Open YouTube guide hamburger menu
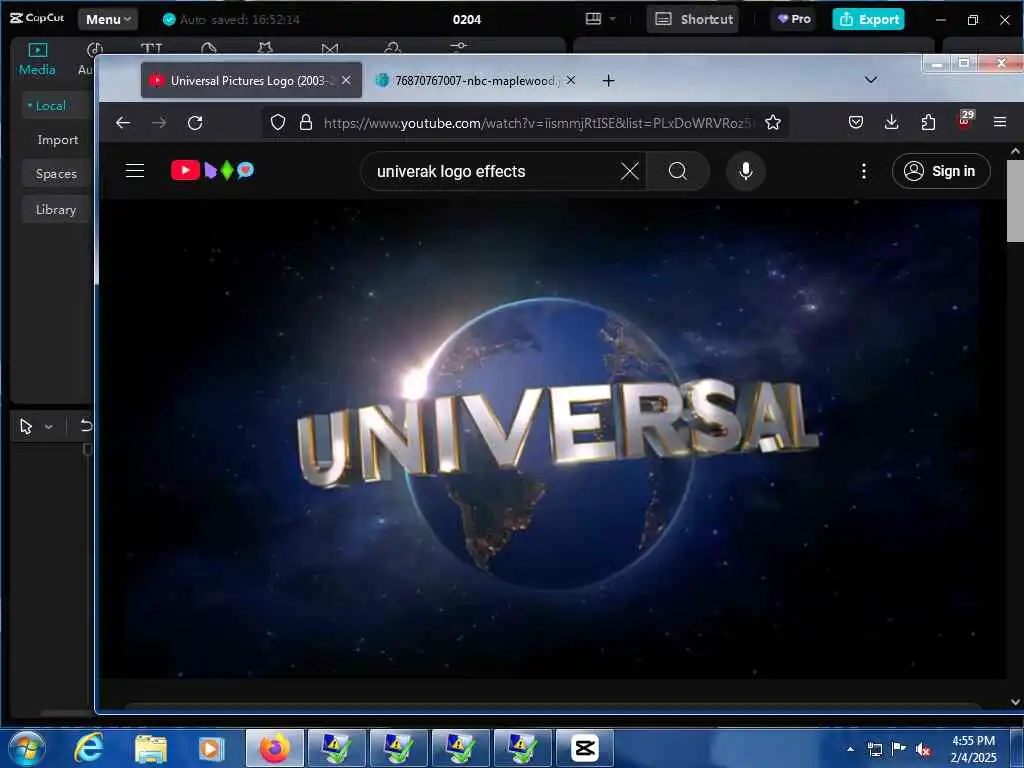This screenshot has width=1024, height=768. pyautogui.click(x=135, y=171)
